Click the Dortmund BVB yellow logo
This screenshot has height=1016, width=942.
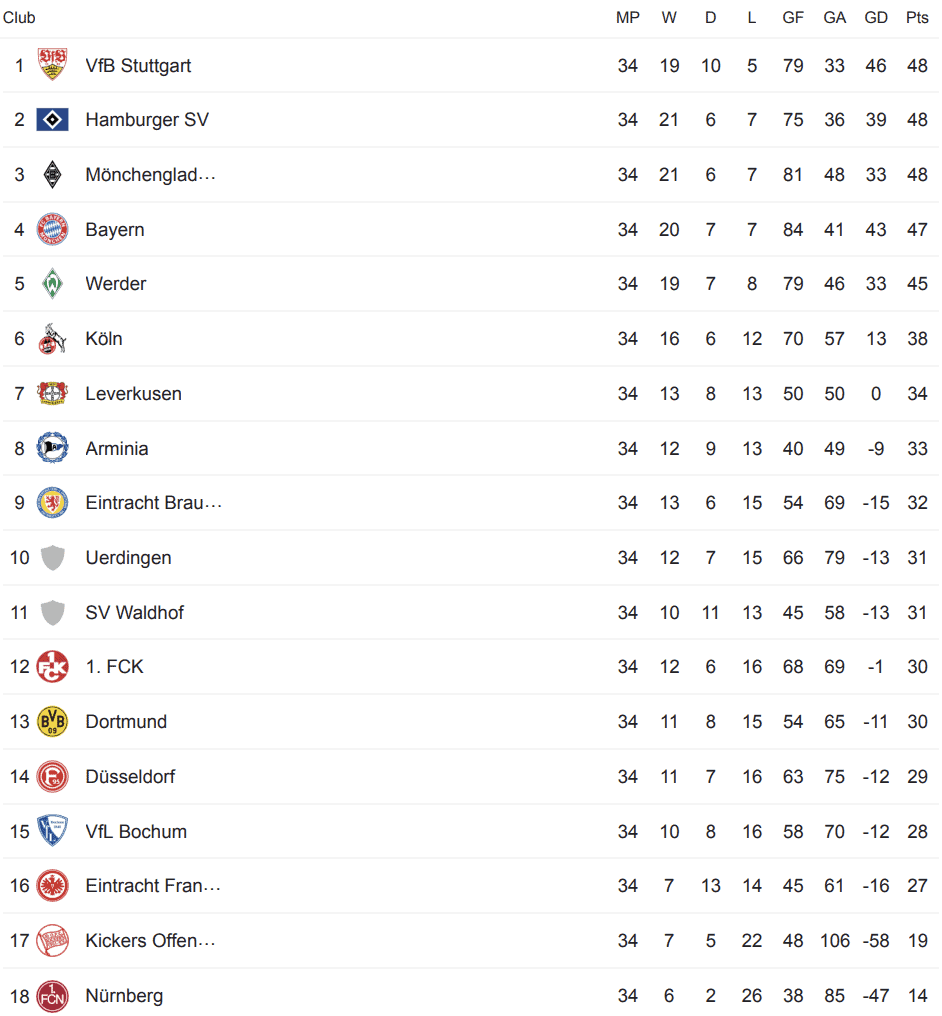(52, 721)
